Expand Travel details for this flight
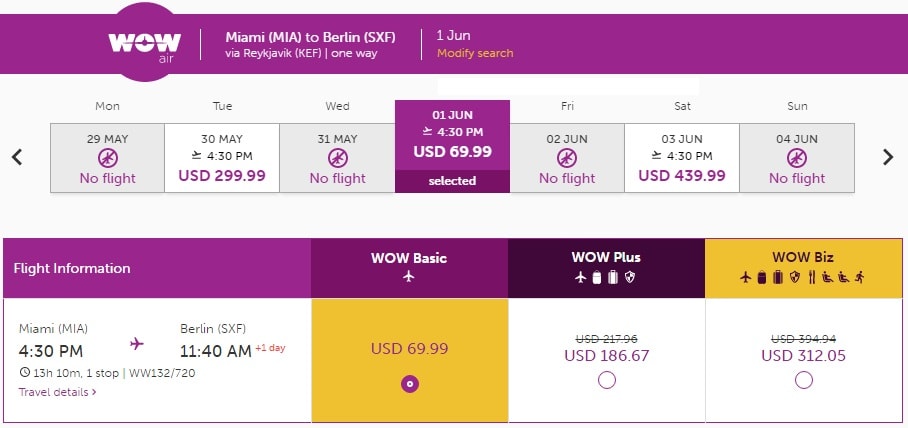908x428 pixels. (57, 392)
